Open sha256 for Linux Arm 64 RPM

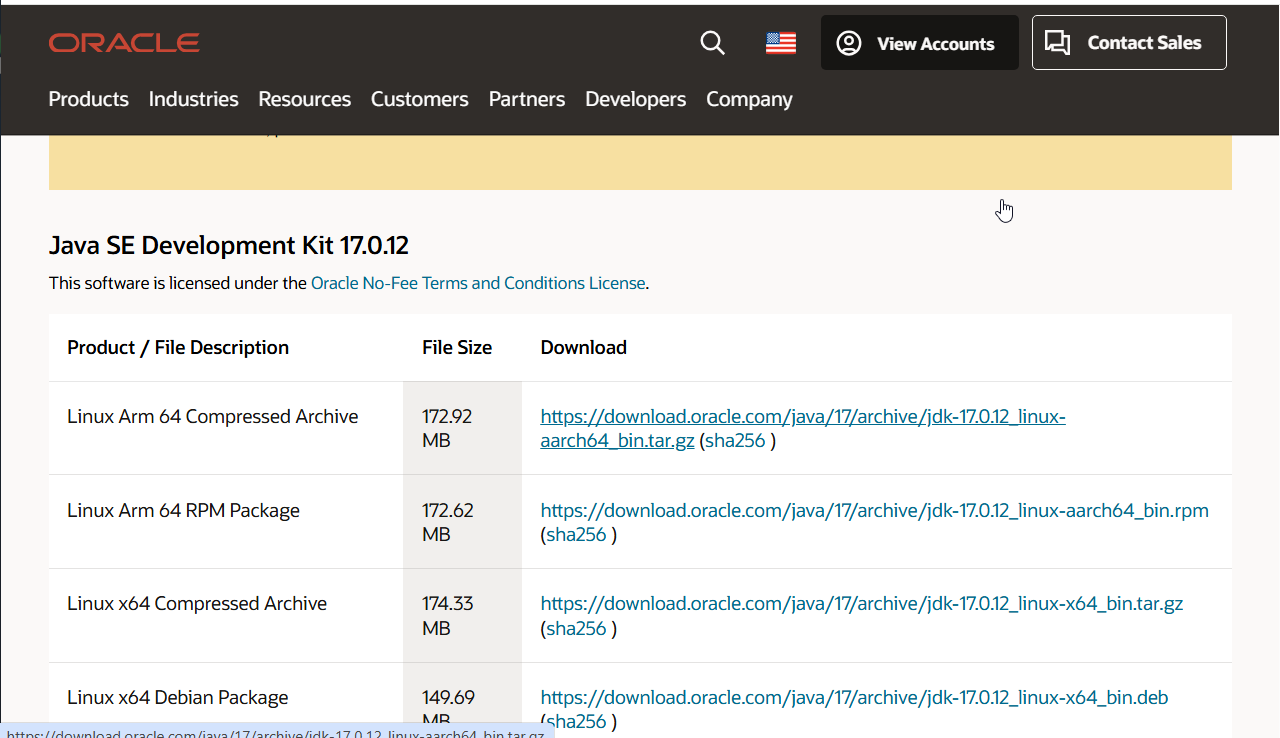click(x=576, y=535)
